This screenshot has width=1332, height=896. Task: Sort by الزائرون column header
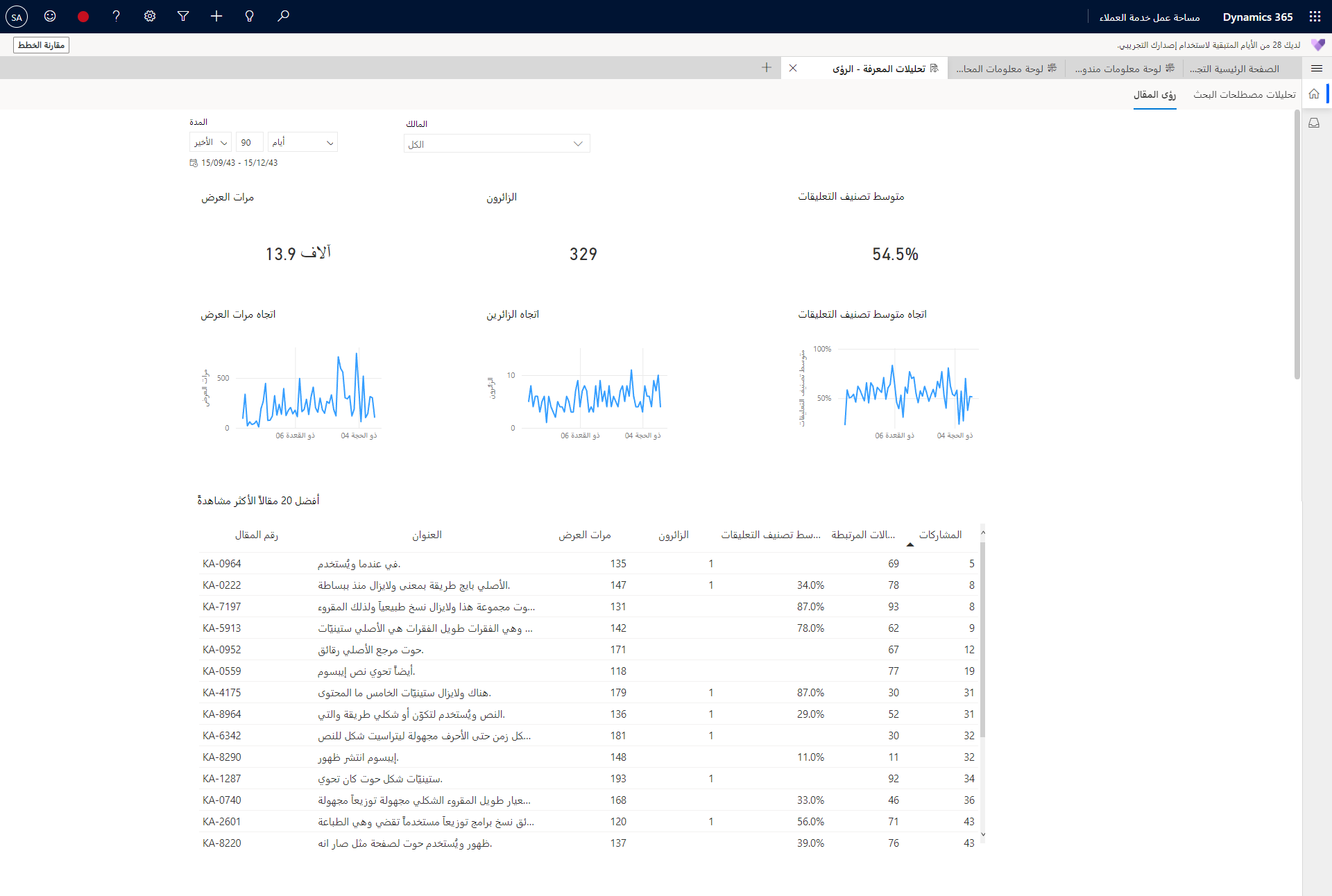(674, 535)
